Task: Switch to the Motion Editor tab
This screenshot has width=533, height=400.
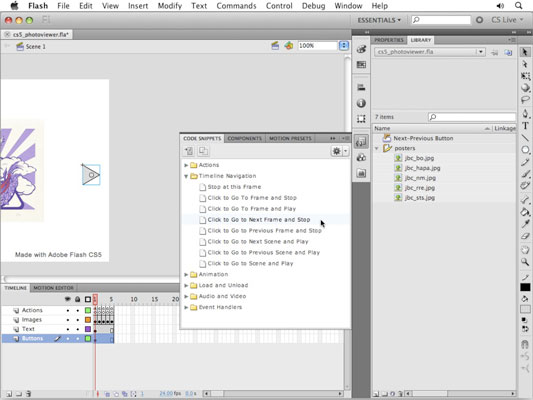Action: 53,288
